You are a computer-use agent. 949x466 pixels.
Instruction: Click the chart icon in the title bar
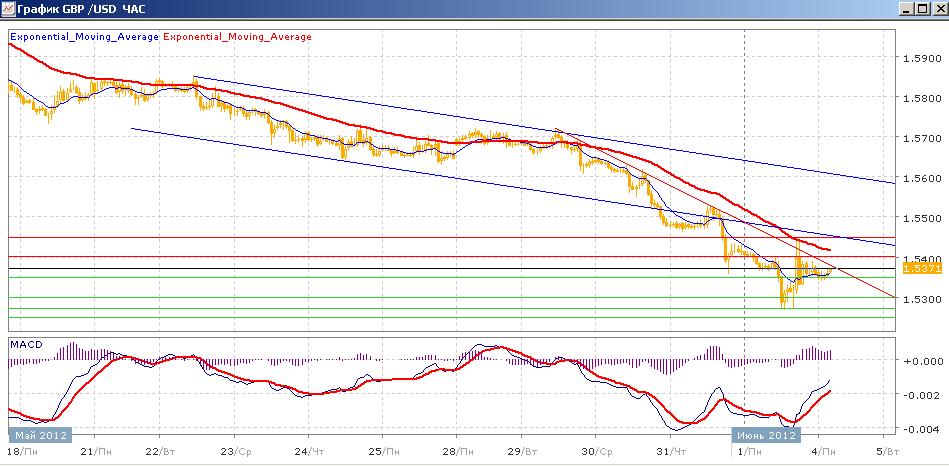click(9, 11)
